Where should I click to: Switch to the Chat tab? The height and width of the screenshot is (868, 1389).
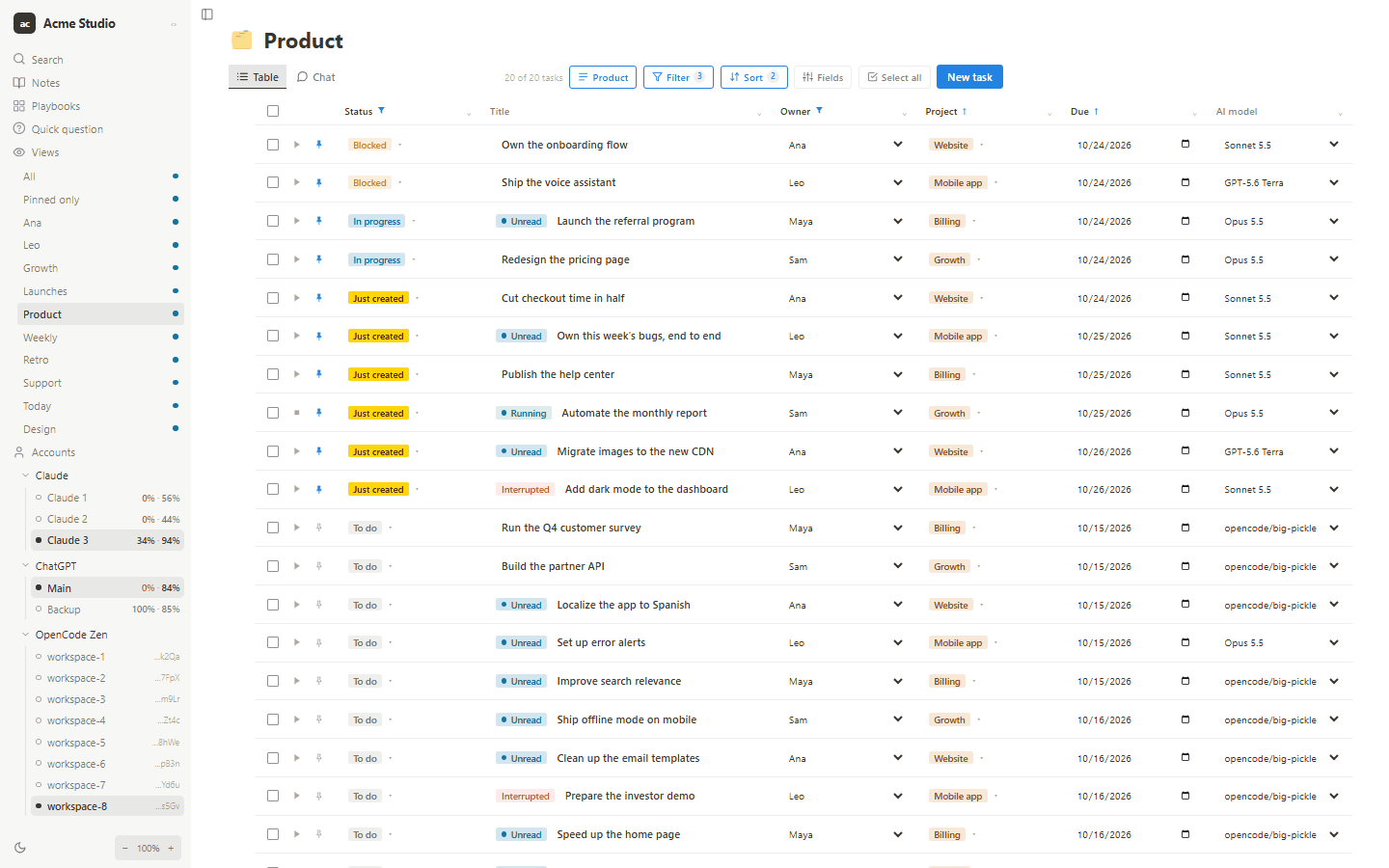[316, 77]
